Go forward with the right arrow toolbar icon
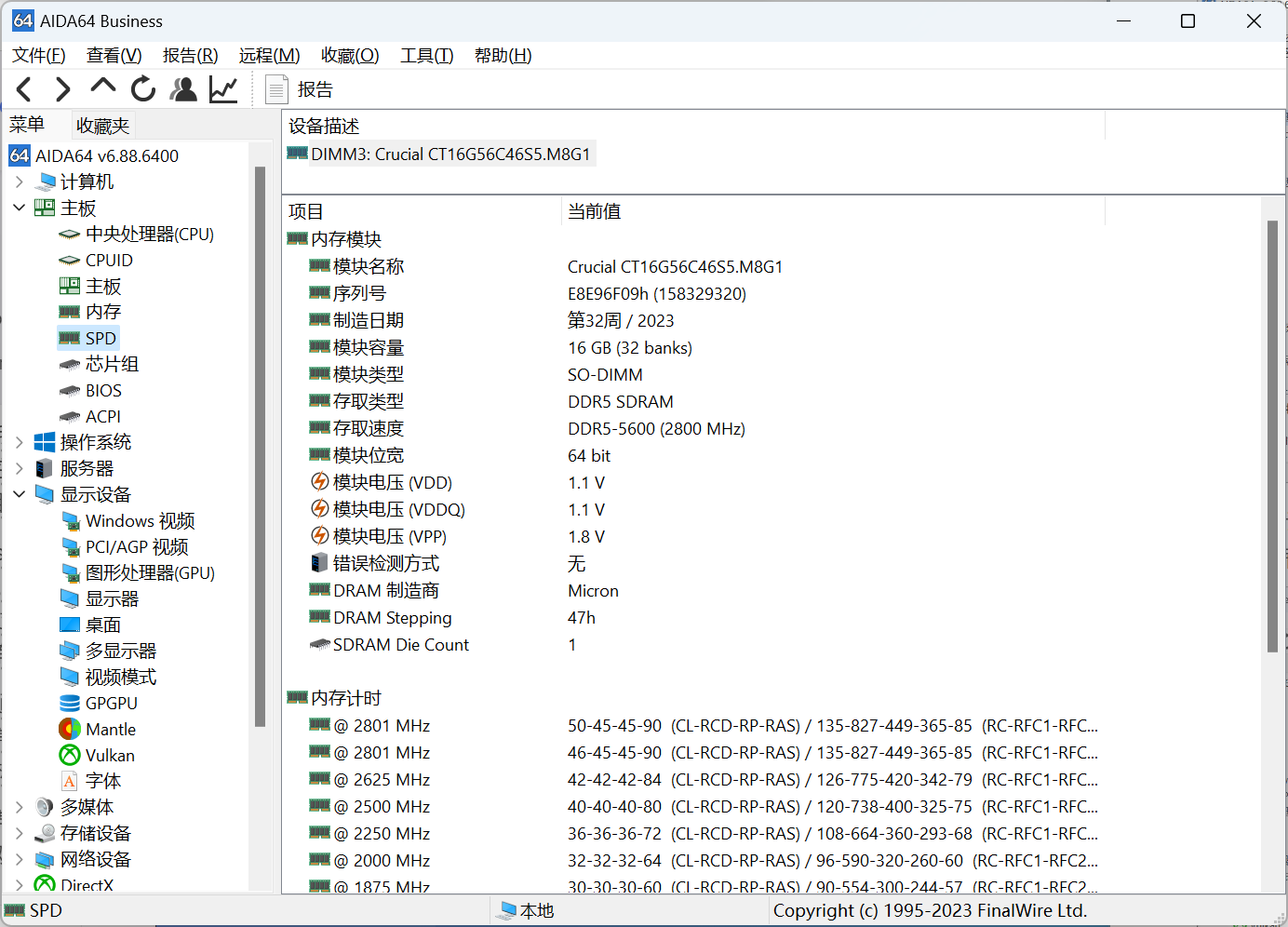 coord(63,89)
